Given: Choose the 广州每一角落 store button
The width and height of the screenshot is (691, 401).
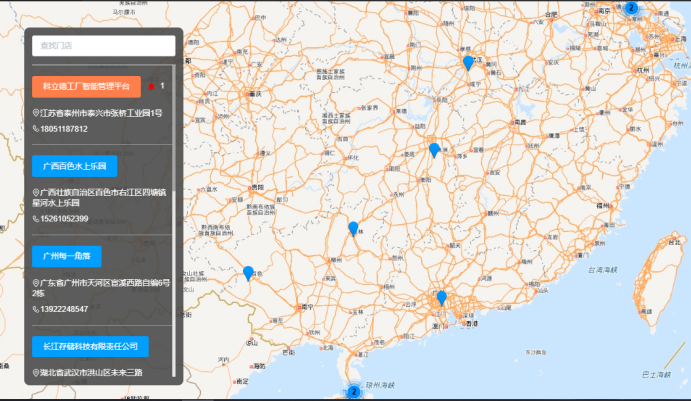Looking at the screenshot, I should click(x=66, y=256).
